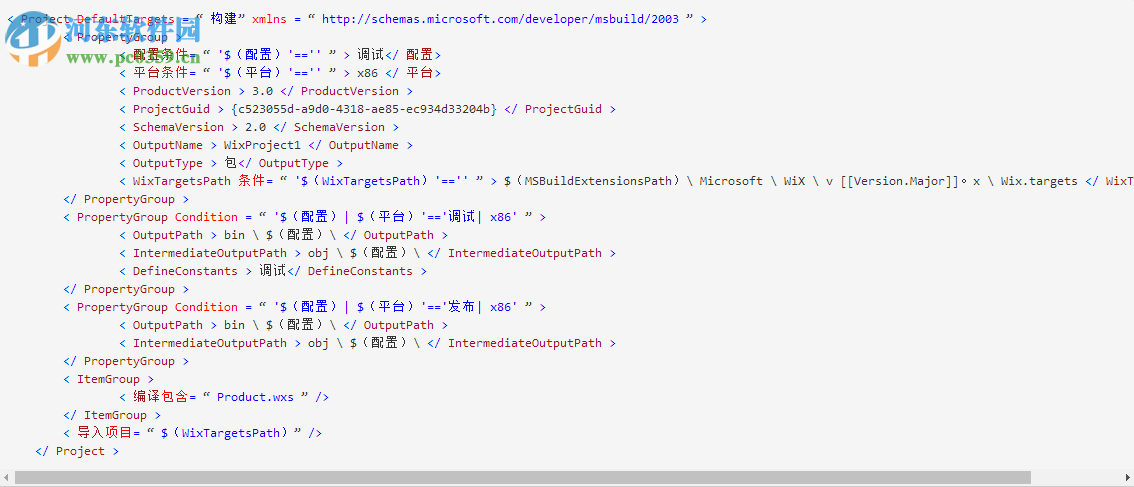This screenshot has width=1134, height=487.
Task: Click the 平台条件 attribute text
Action: pyautogui.click(x=161, y=73)
